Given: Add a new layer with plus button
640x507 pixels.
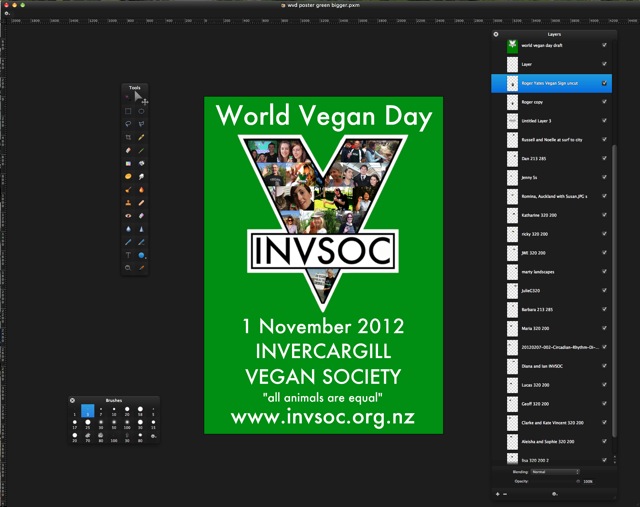Looking at the screenshot, I should (x=497, y=494).
